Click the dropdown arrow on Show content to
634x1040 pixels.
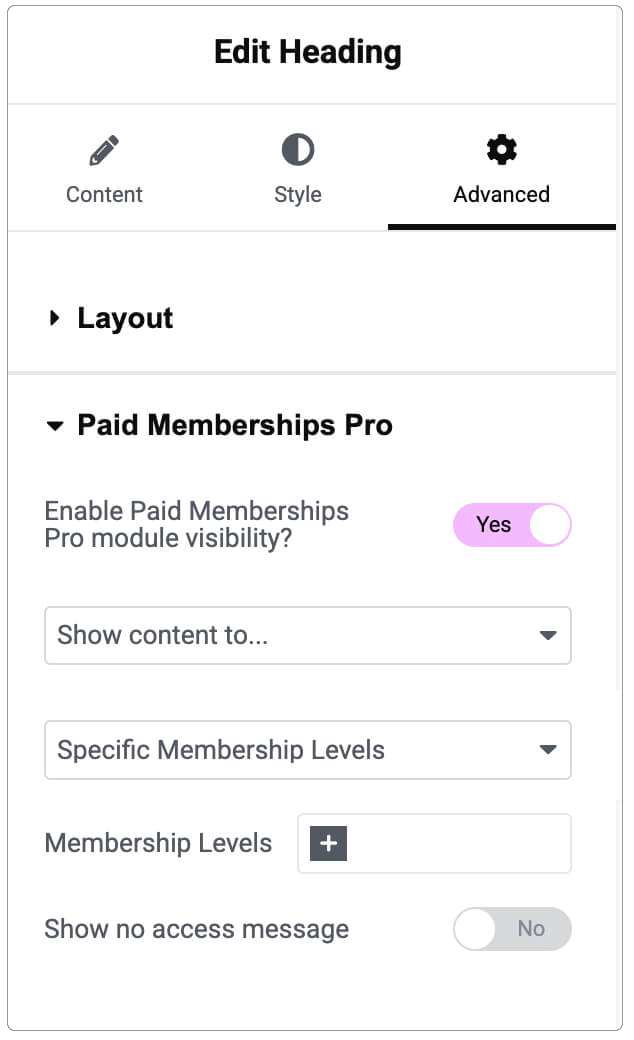coord(548,635)
